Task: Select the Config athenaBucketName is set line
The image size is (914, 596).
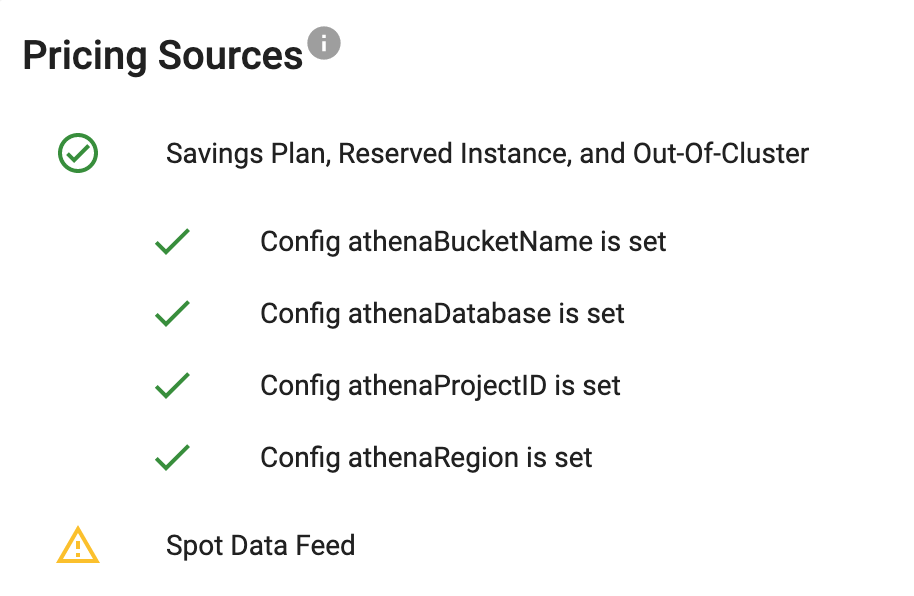Action: pyautogui.click(x=463, y=242)
